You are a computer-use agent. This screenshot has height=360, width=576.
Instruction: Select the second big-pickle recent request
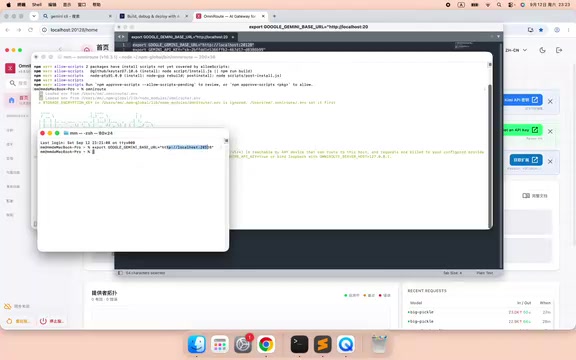tap(479, 321)
